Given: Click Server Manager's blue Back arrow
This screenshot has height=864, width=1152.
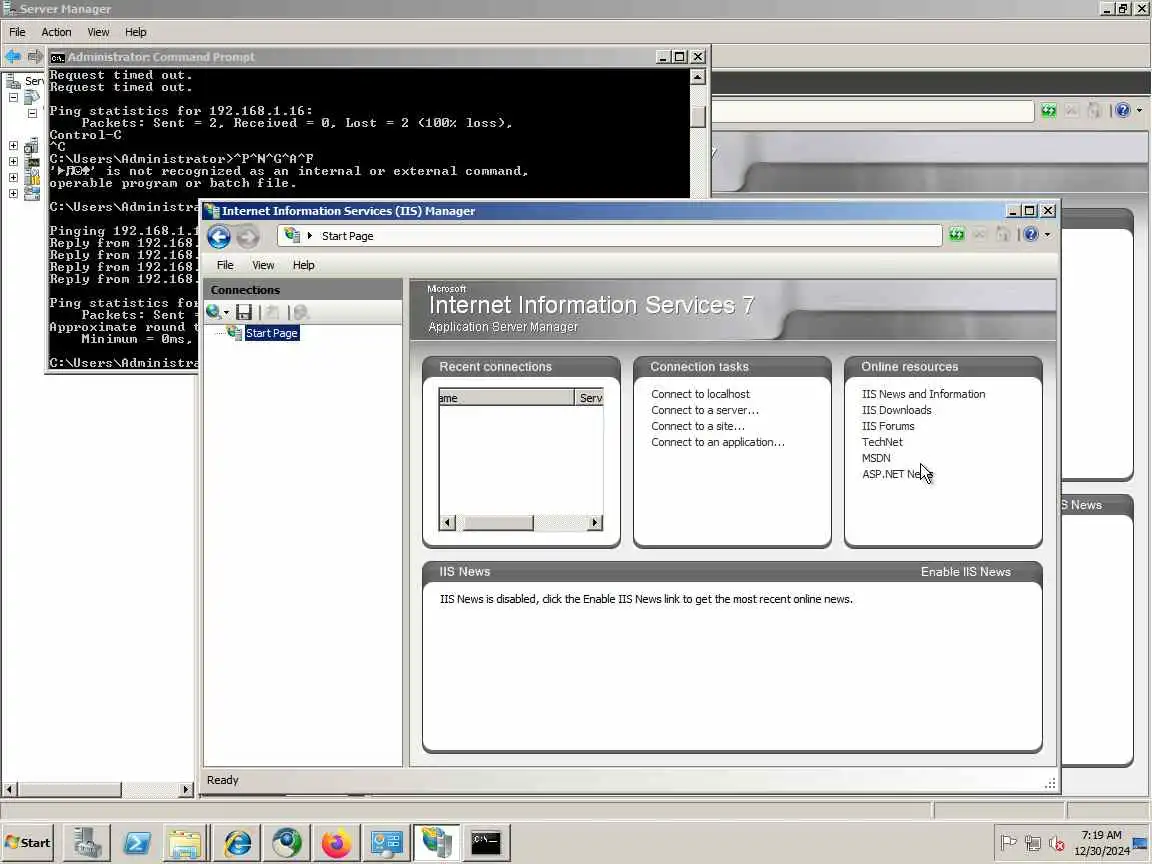Looking at the screenshot, I should (12, 57).
